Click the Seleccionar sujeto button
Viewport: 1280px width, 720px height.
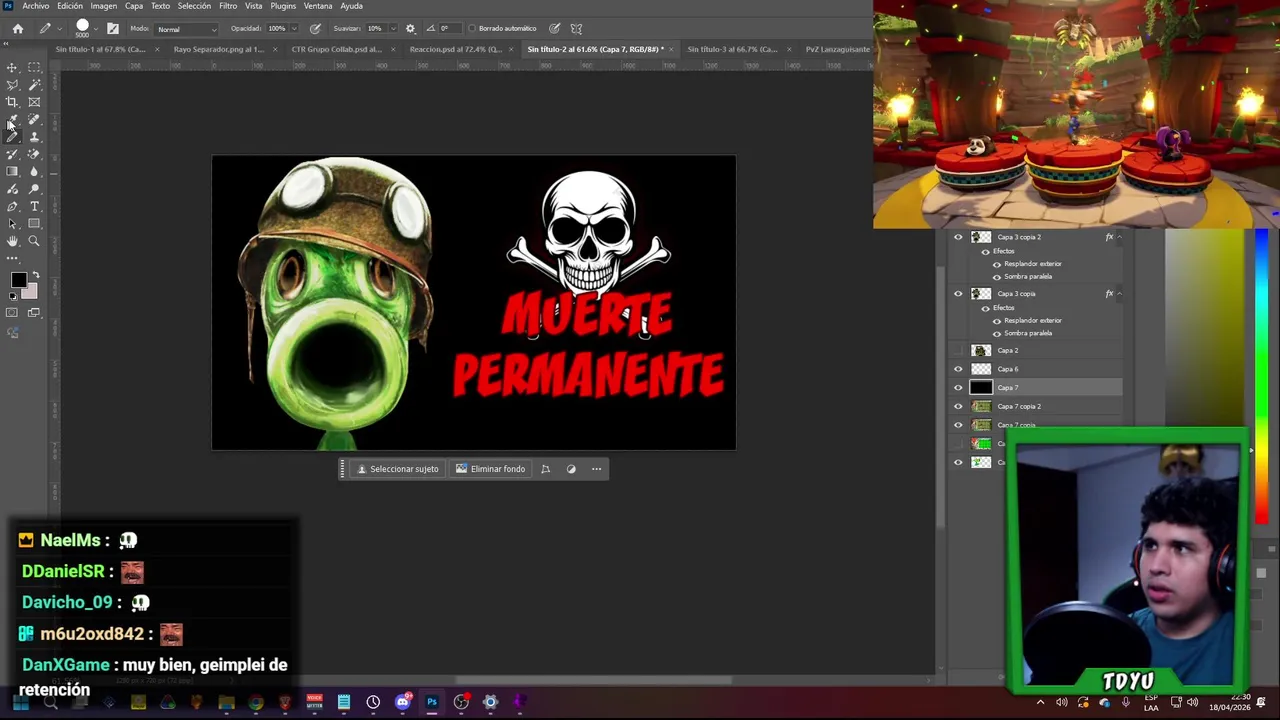[x=397, y=469]
